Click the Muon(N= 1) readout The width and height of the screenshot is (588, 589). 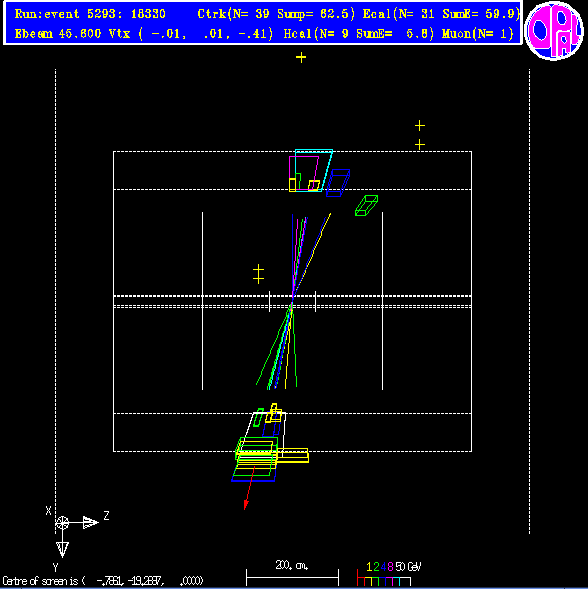478,34
